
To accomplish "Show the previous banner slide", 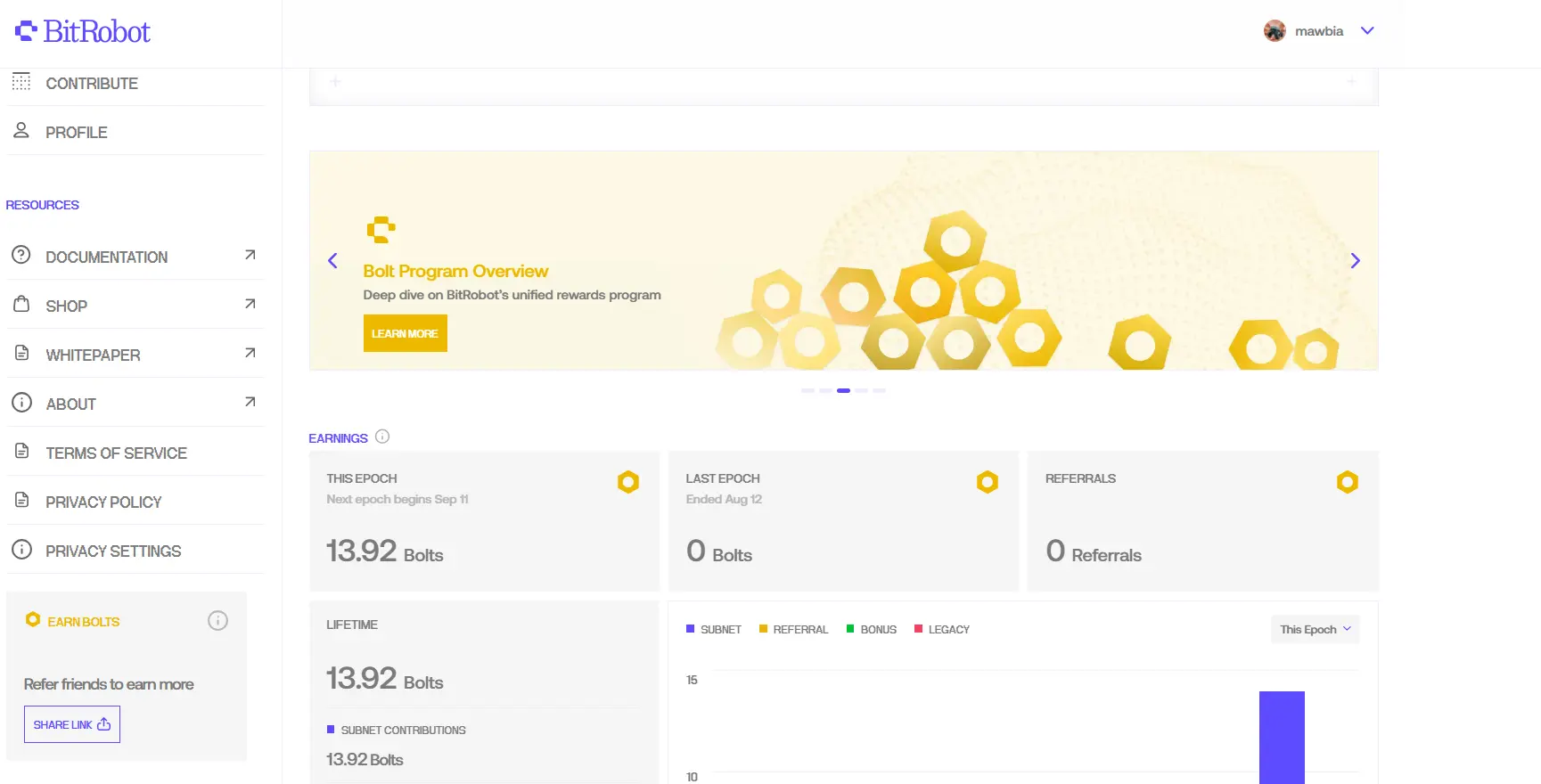I will (332, 261).
